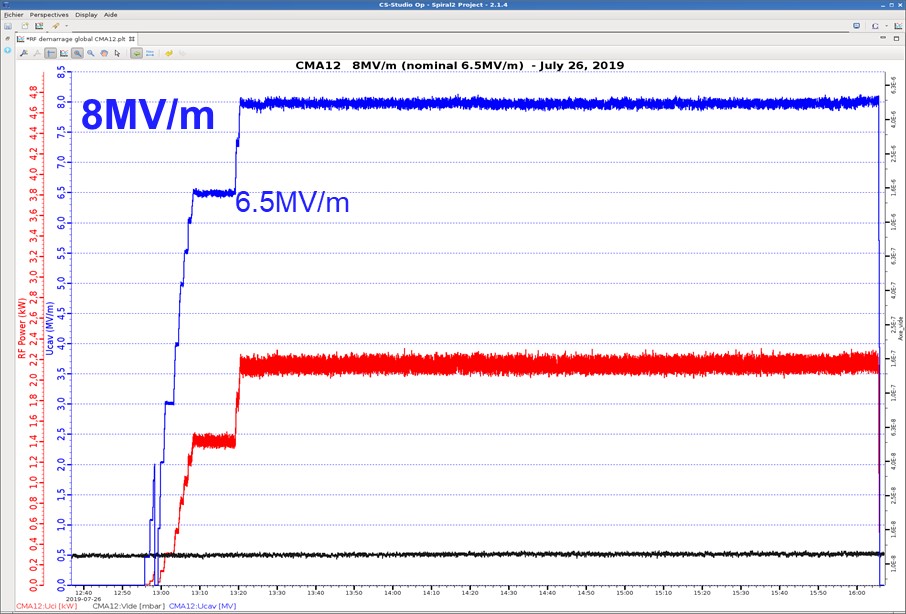Click the grayed add annotation A icon
906x614 pixels.
pyautogui.click(x=37, y=53)
